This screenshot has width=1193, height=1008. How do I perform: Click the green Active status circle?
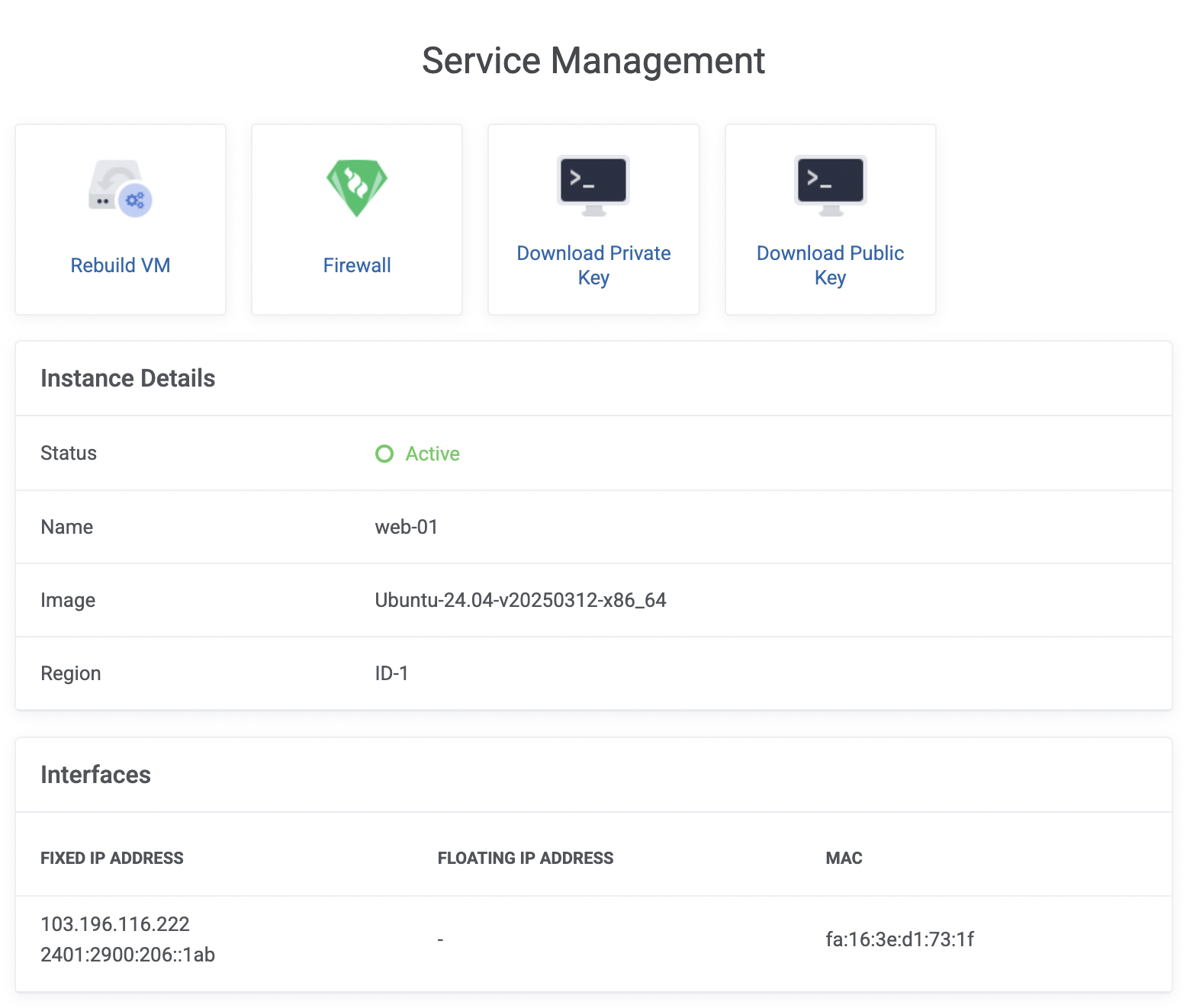tap(384, 454)
